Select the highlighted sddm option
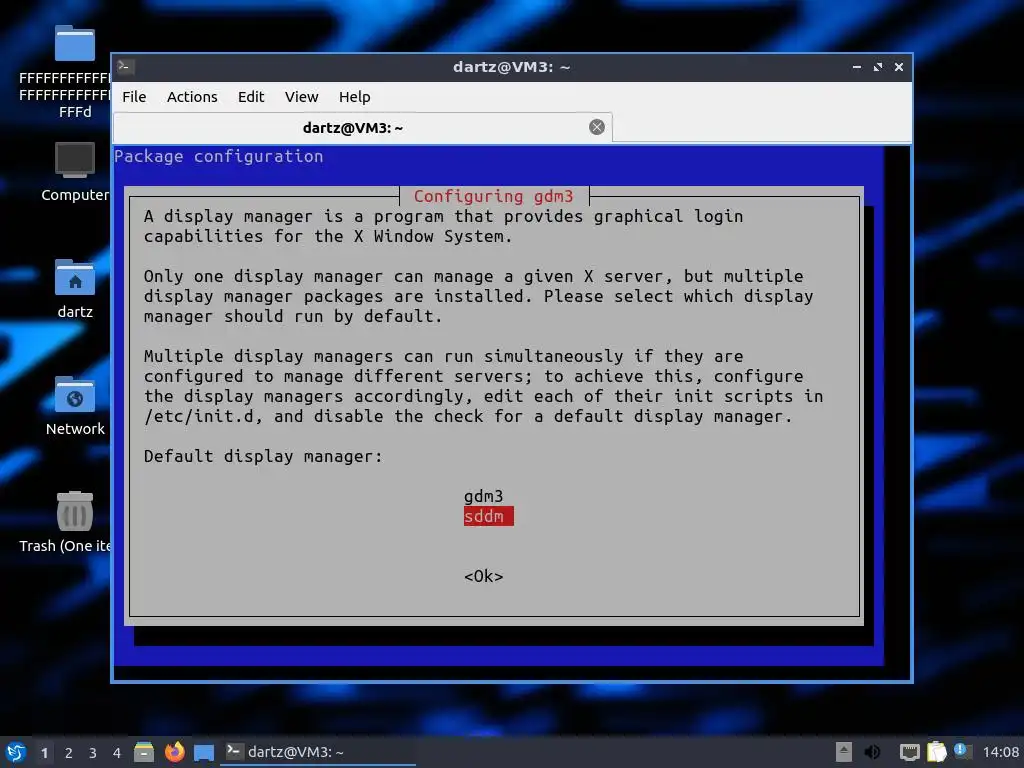 tap(488, 517)
